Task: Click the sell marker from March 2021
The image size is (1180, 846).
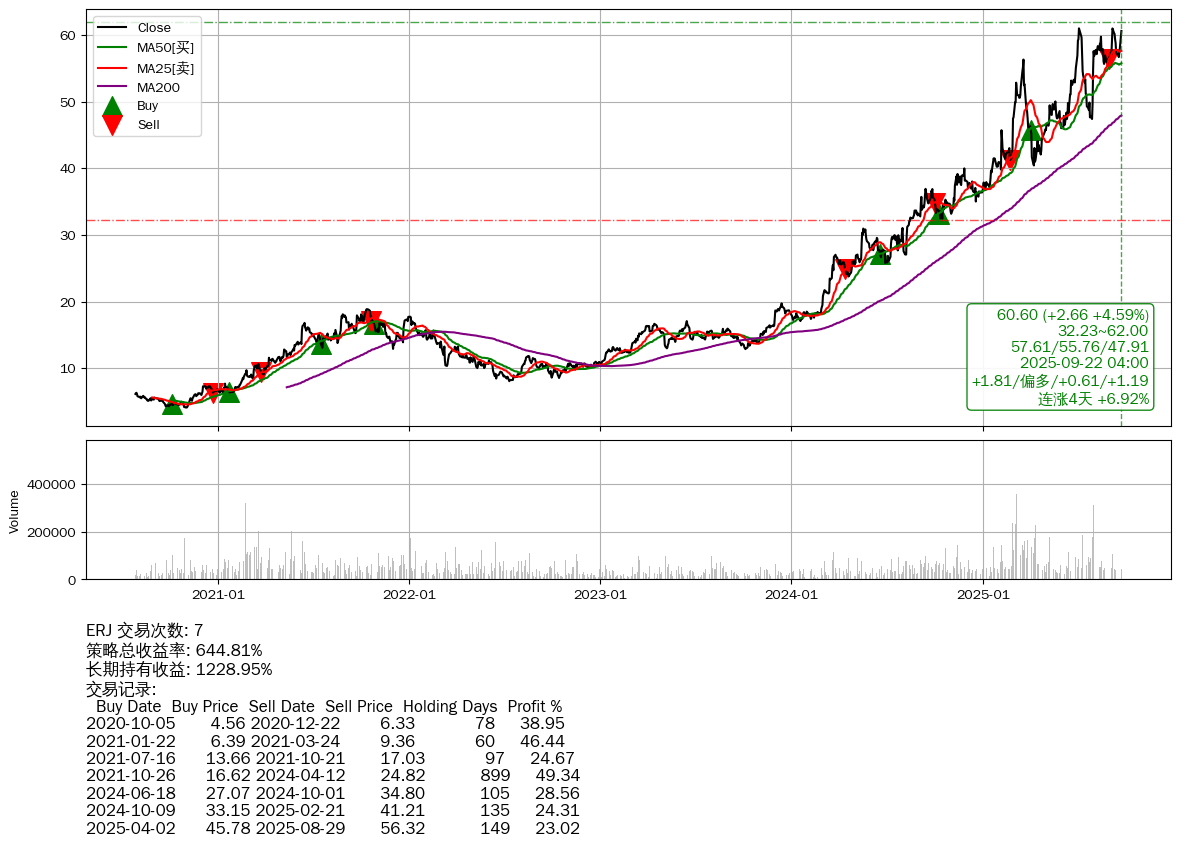Action: coord(261,371)
